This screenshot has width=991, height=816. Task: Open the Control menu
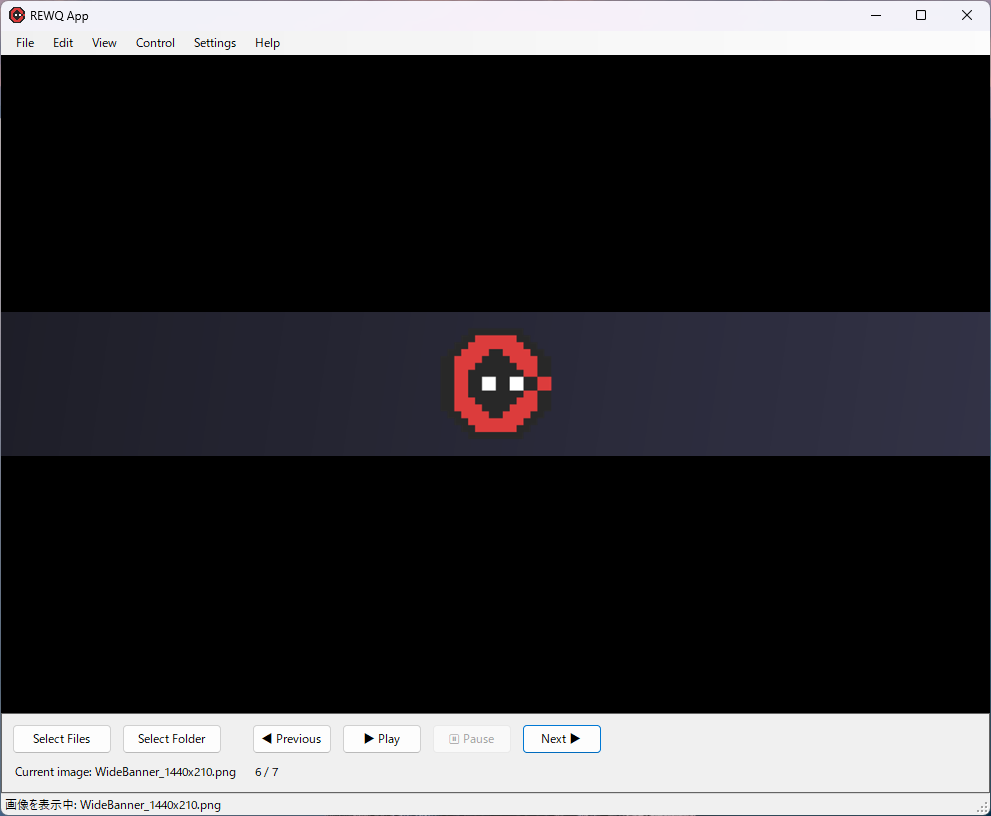155,43
